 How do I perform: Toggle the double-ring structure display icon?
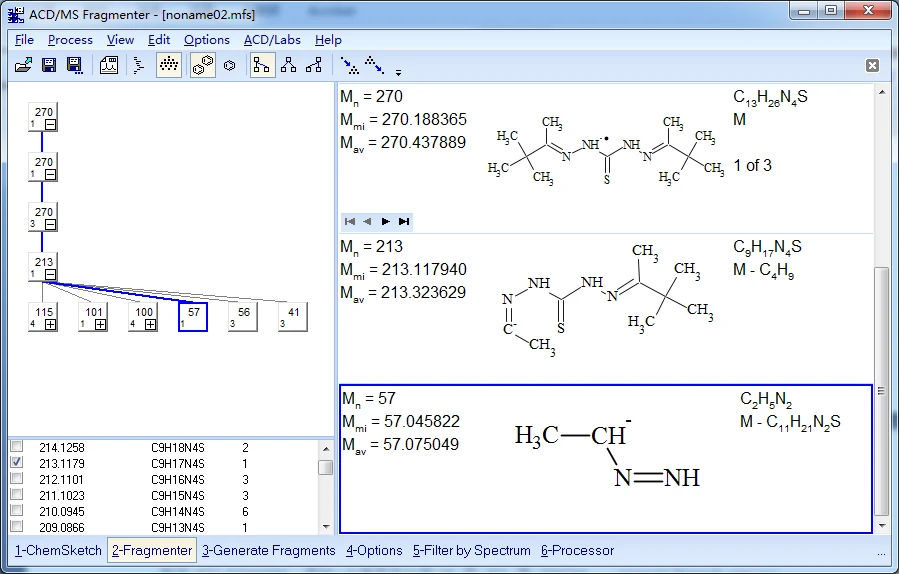(x=203, y=65)
